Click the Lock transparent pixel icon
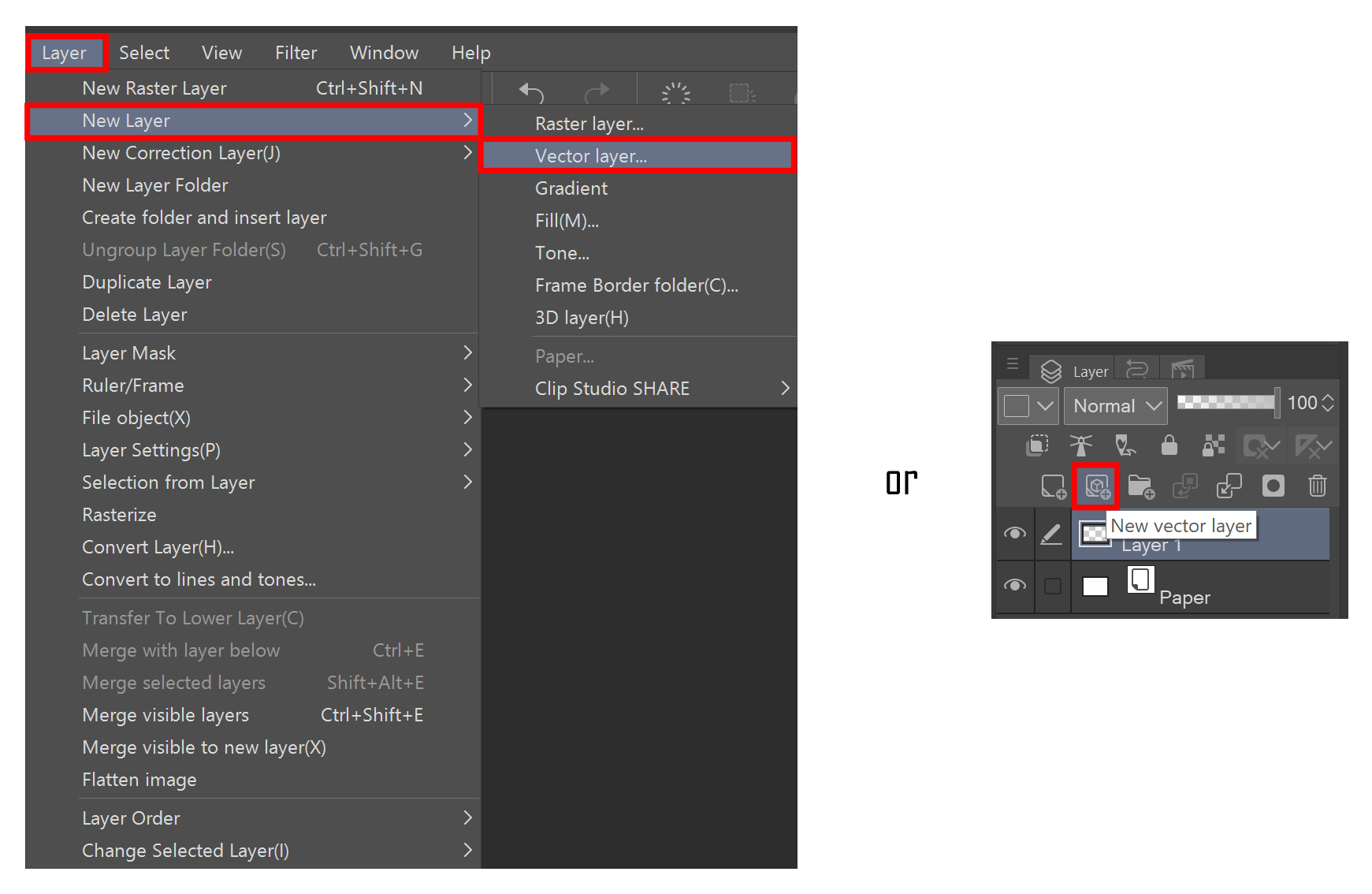 [1213, 445]
